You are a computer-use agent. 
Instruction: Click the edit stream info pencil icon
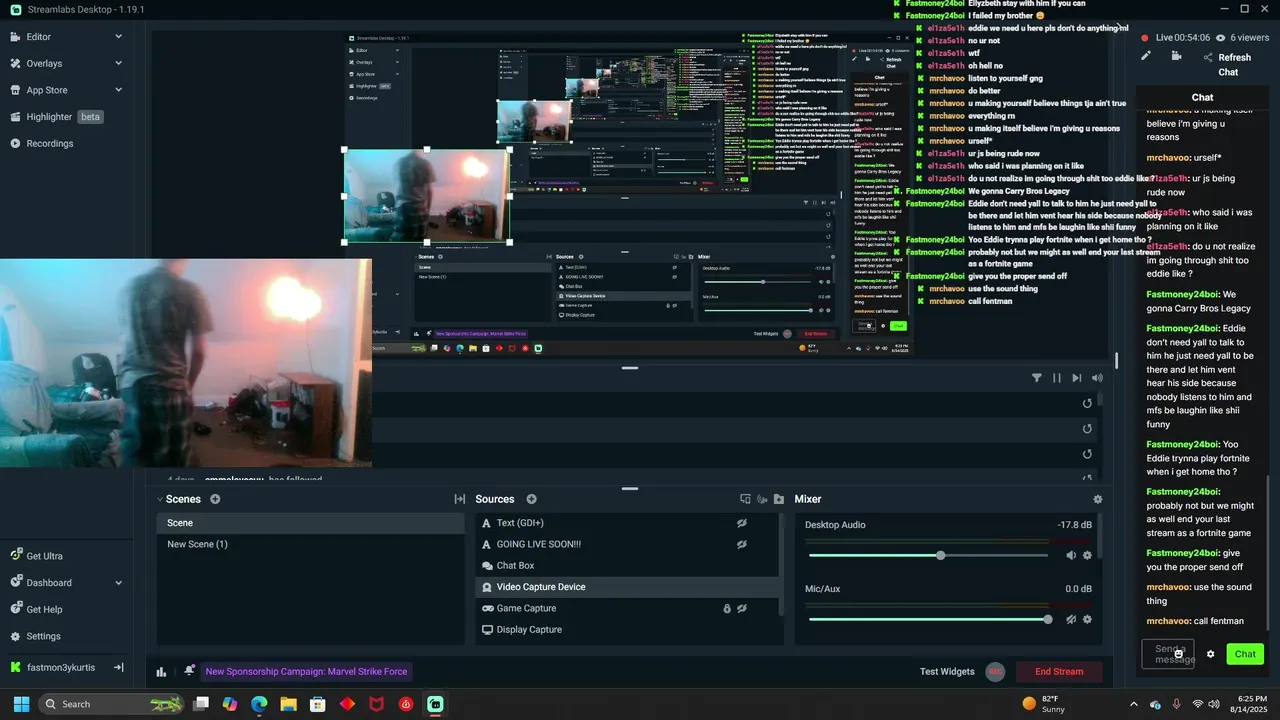pos(1146,56)
